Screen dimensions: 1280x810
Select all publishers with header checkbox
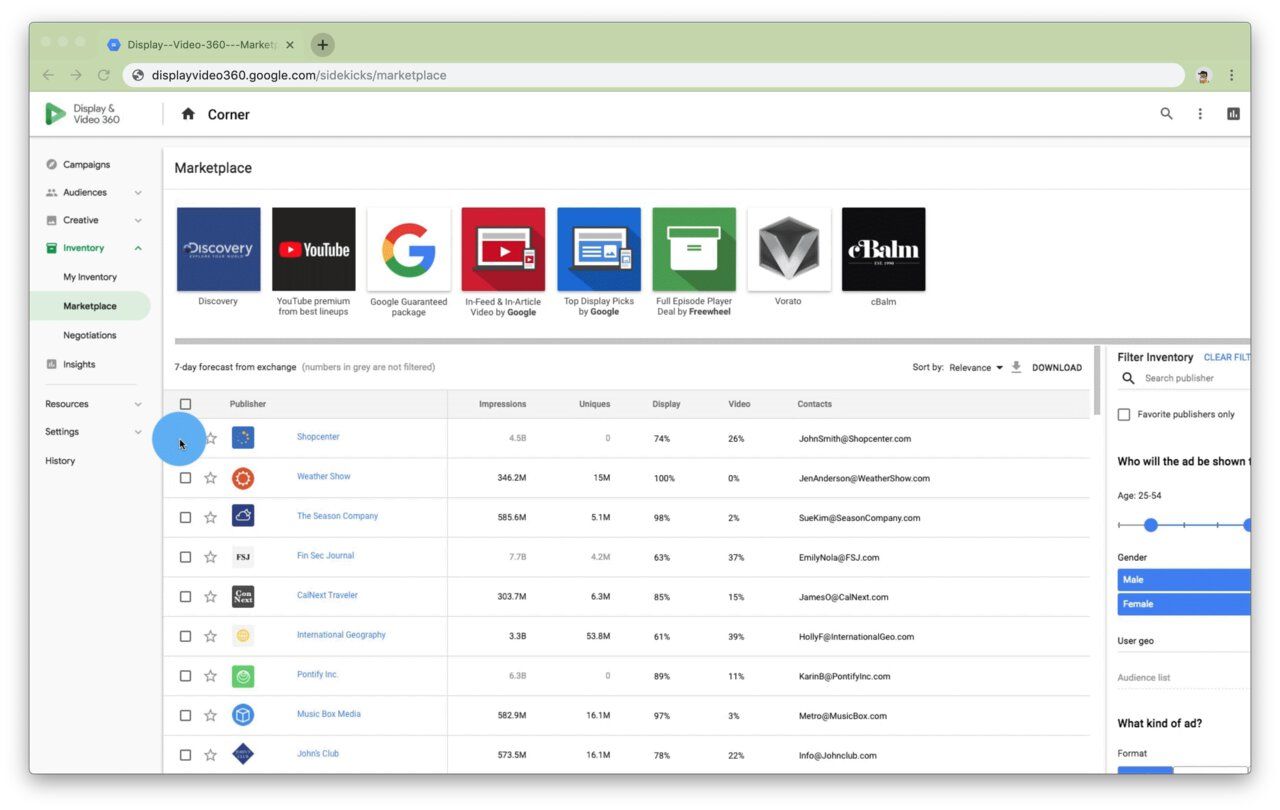185,404
